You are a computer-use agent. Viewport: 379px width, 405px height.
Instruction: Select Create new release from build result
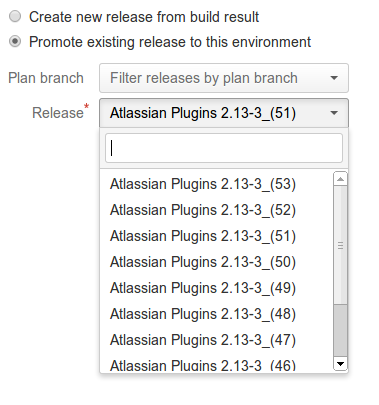pyautogui.click(x=15, y=16)
